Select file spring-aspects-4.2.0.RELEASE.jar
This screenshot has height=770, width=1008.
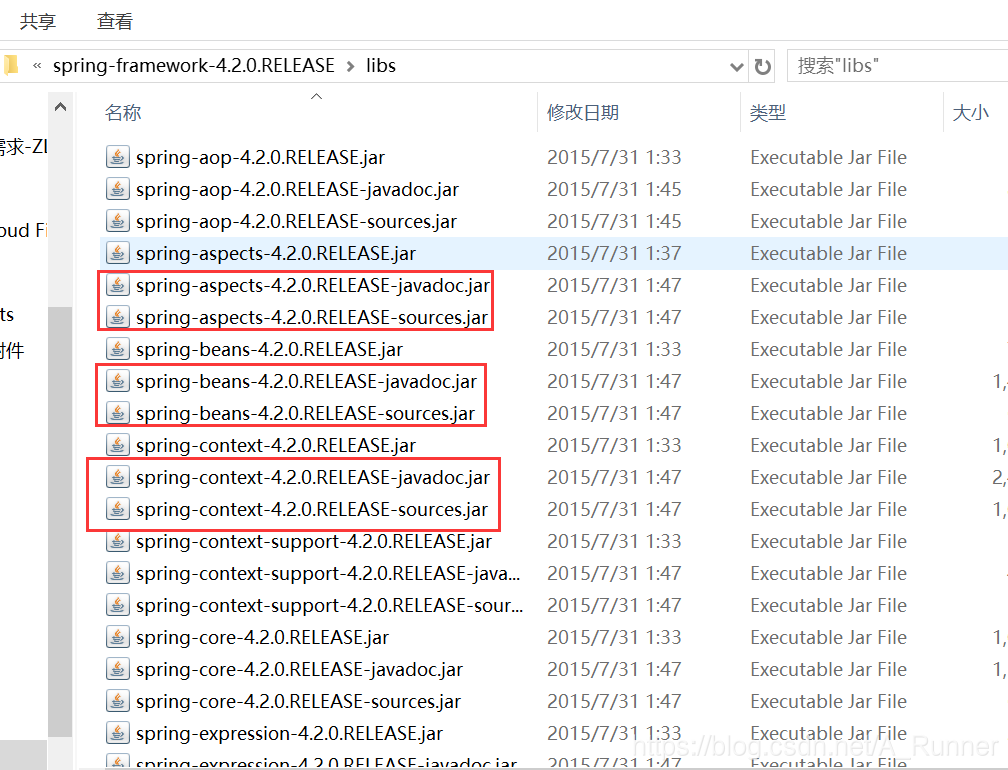276,253
